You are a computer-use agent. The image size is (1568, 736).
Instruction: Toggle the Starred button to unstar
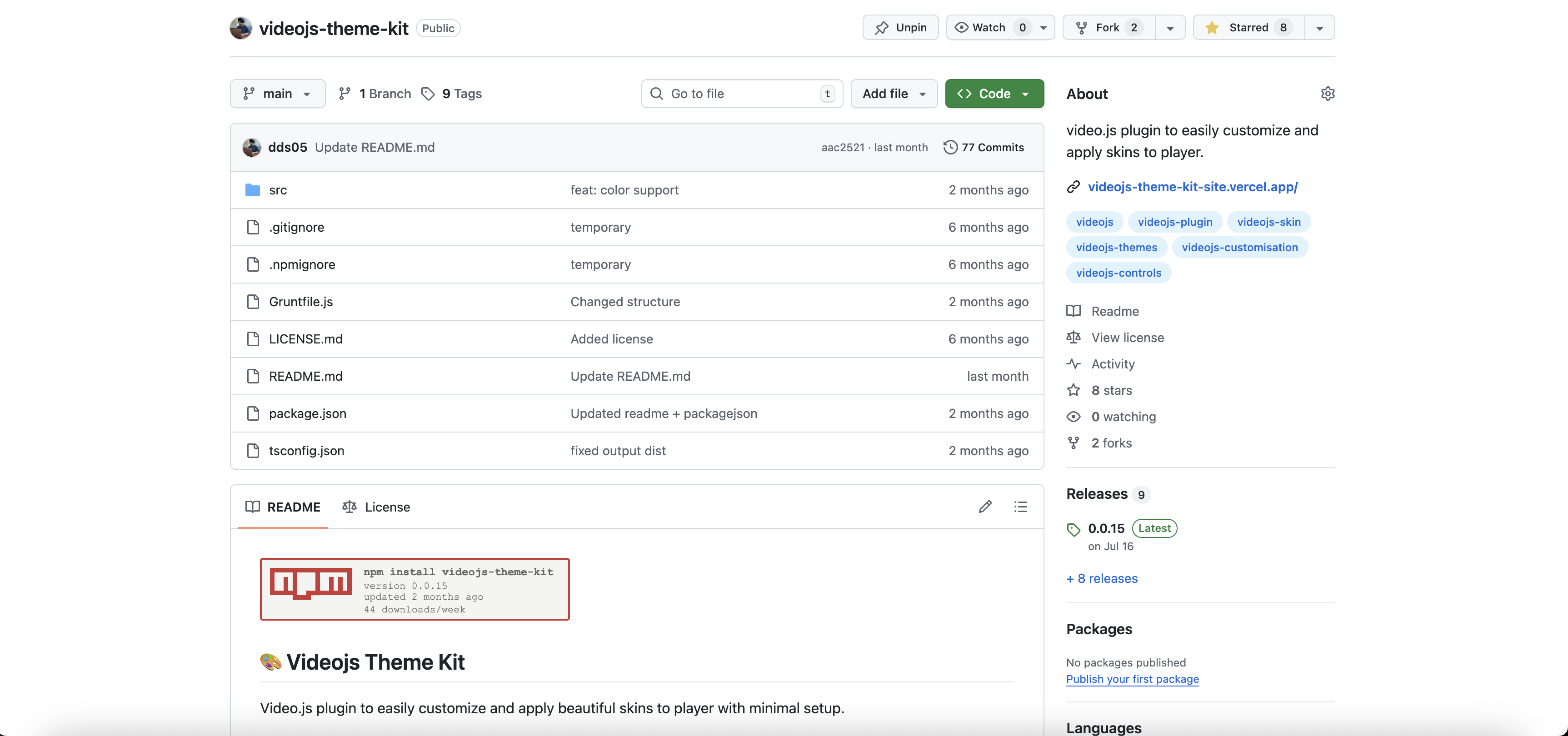click(x=1248, y=27)
